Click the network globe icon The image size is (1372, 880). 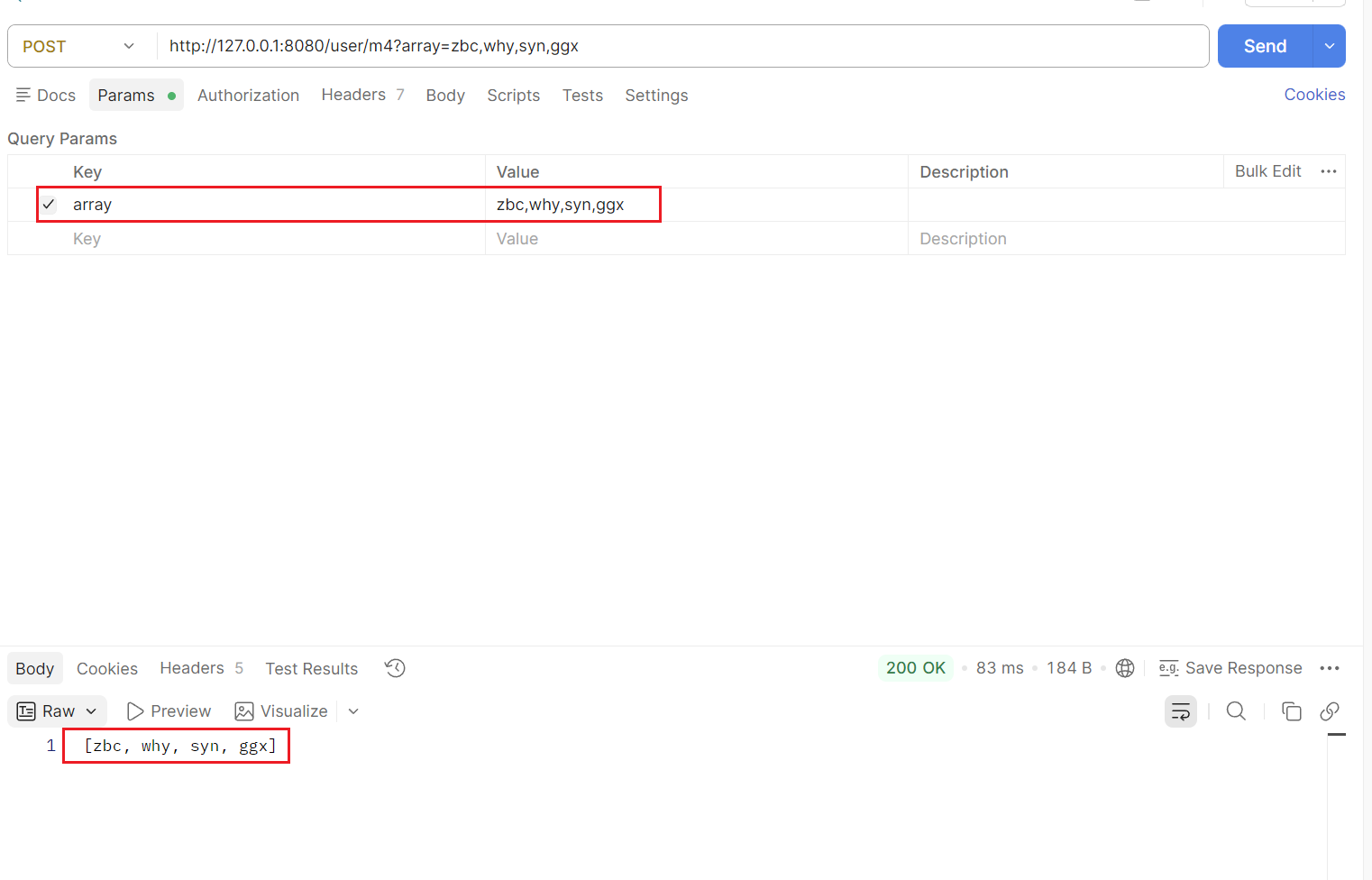click(1125, 668)
